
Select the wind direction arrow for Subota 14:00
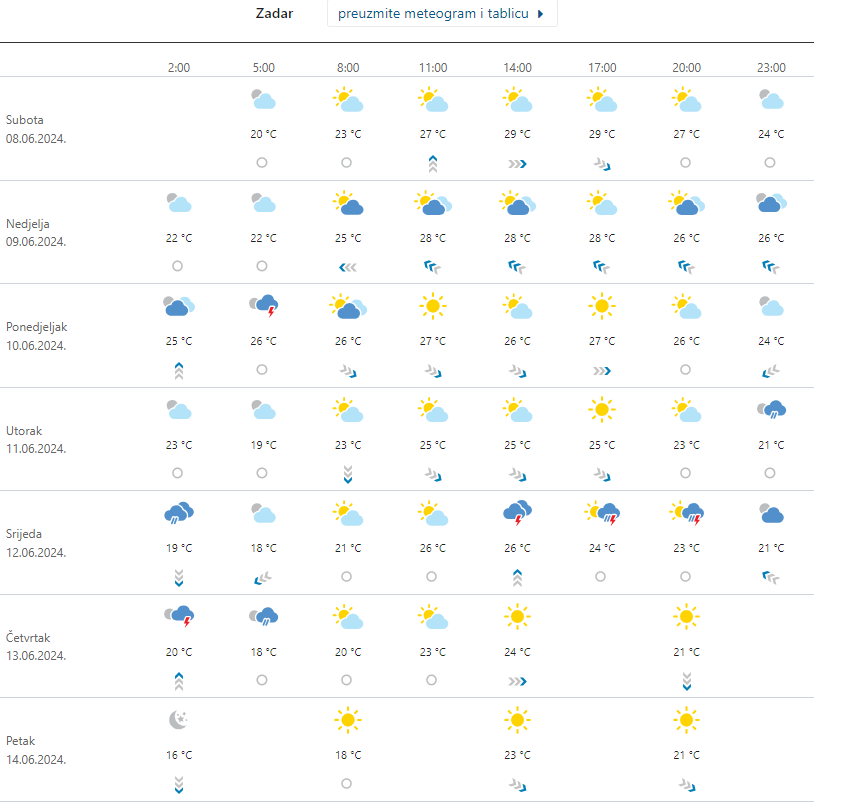pos(517,163)
